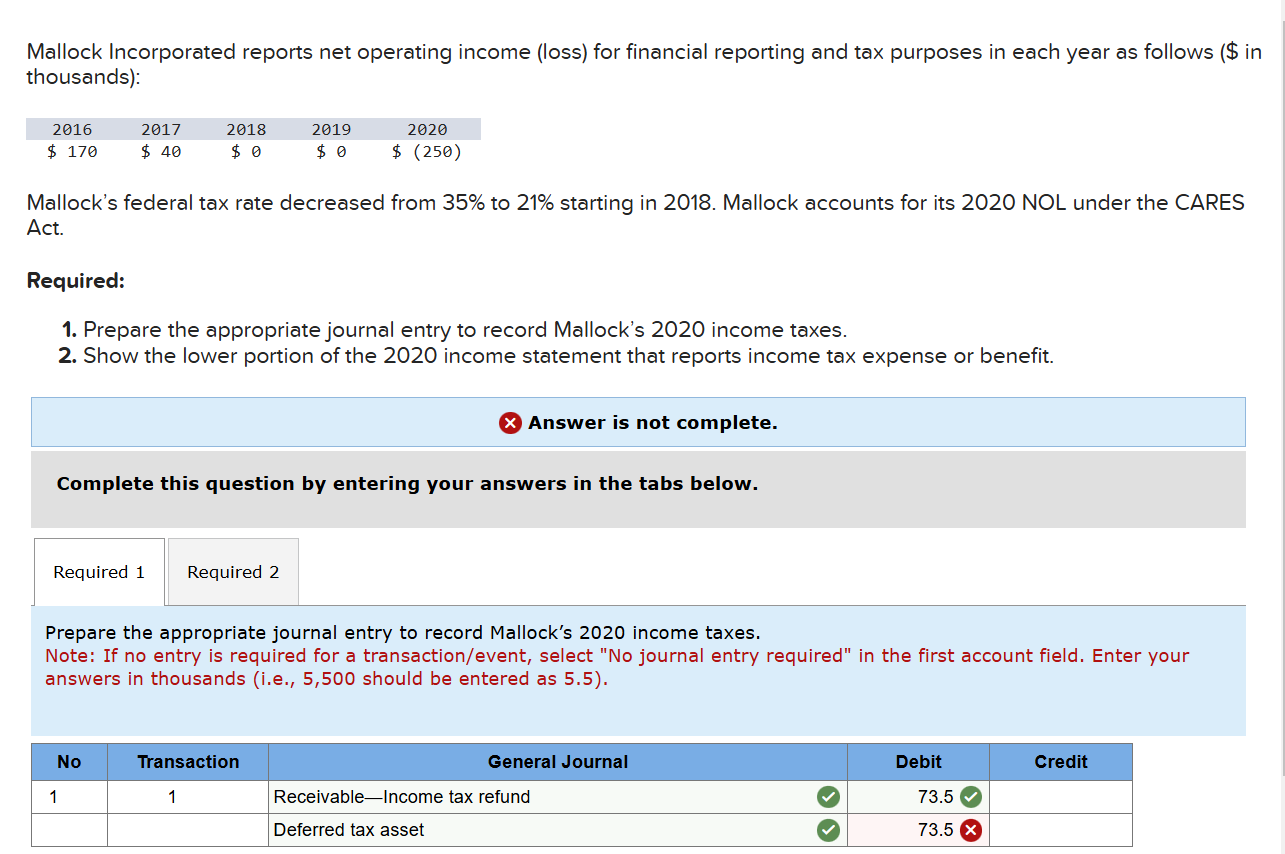Click the Credit column header
1285x854 pixels.
pyautogui.click(x=1060, y=761)
